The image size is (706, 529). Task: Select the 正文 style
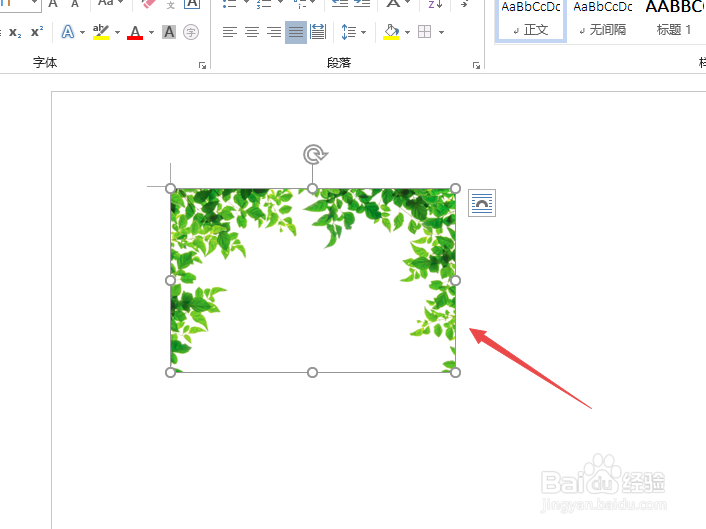(x=531, y=20)
